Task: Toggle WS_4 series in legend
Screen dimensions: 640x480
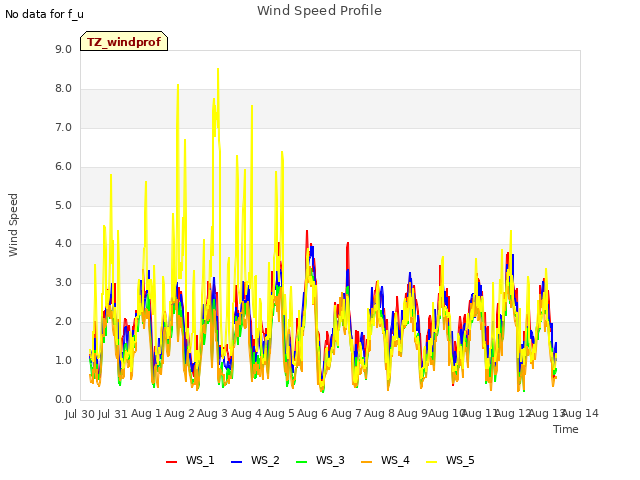Action: point(385,460)
